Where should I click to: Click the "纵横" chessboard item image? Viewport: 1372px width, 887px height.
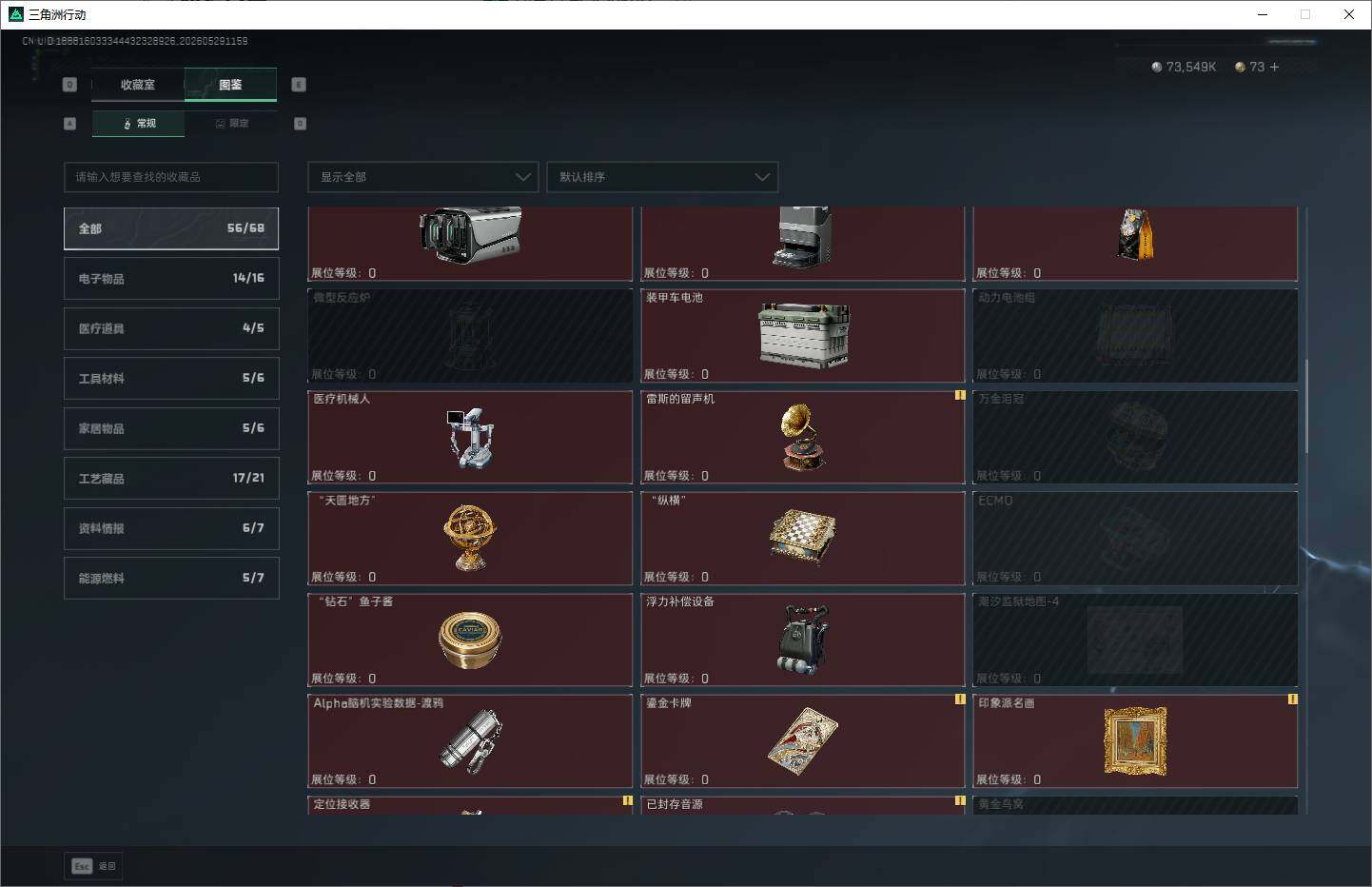pyautogui.click(x=803, y=538)
